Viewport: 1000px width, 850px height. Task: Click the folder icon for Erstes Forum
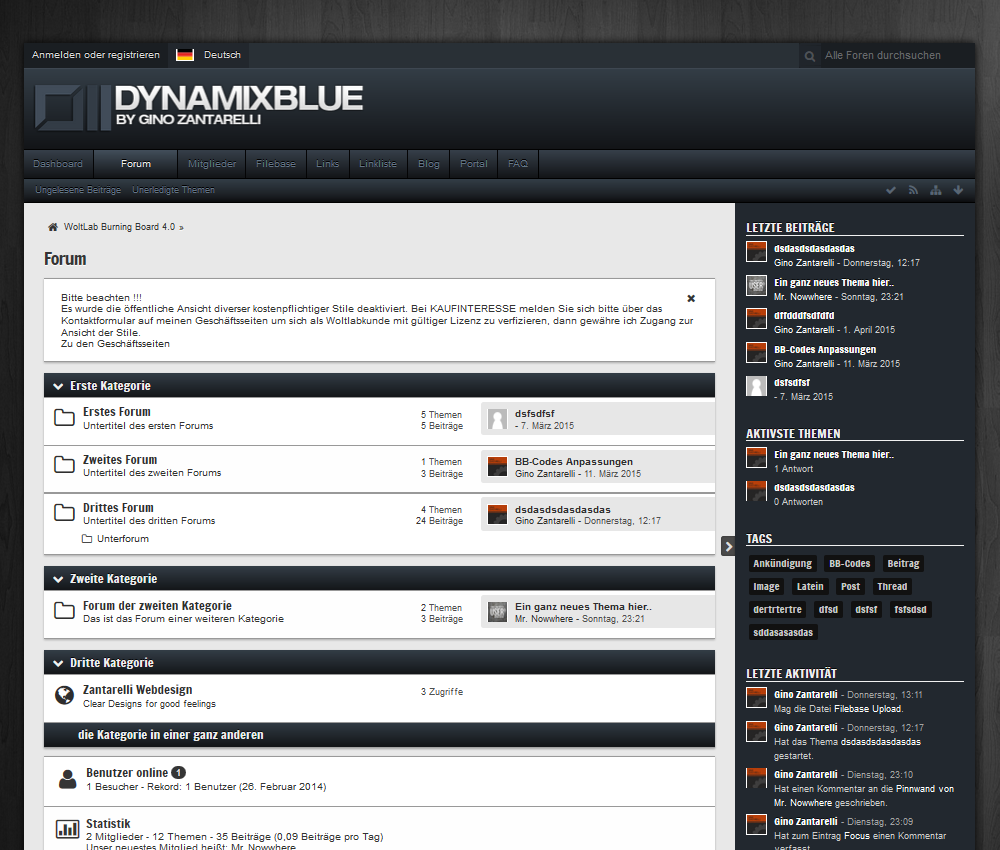pos(65,417)
